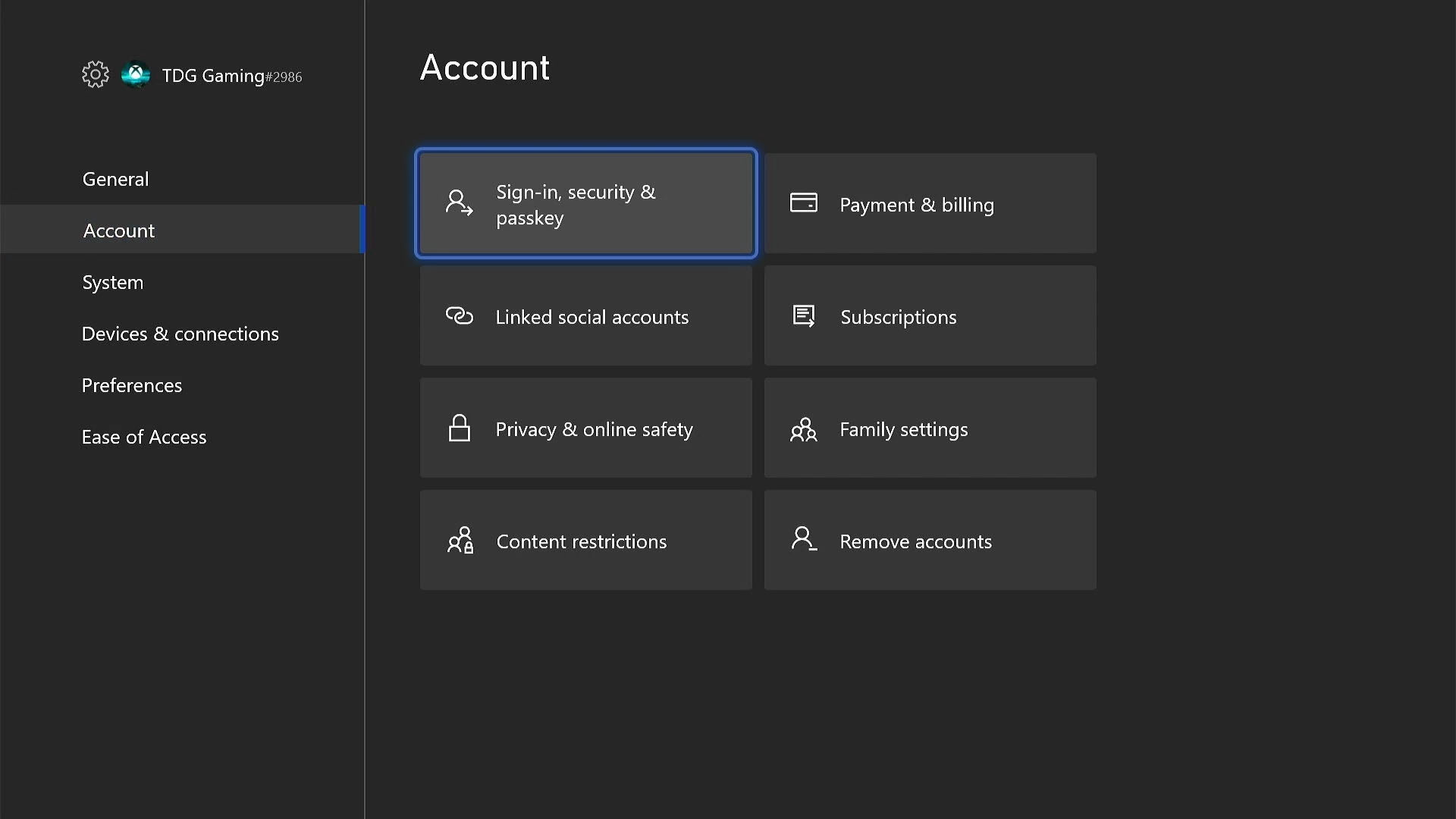Open Content restrictions settings
The image size is (1456, 819).
pos(585,540)
